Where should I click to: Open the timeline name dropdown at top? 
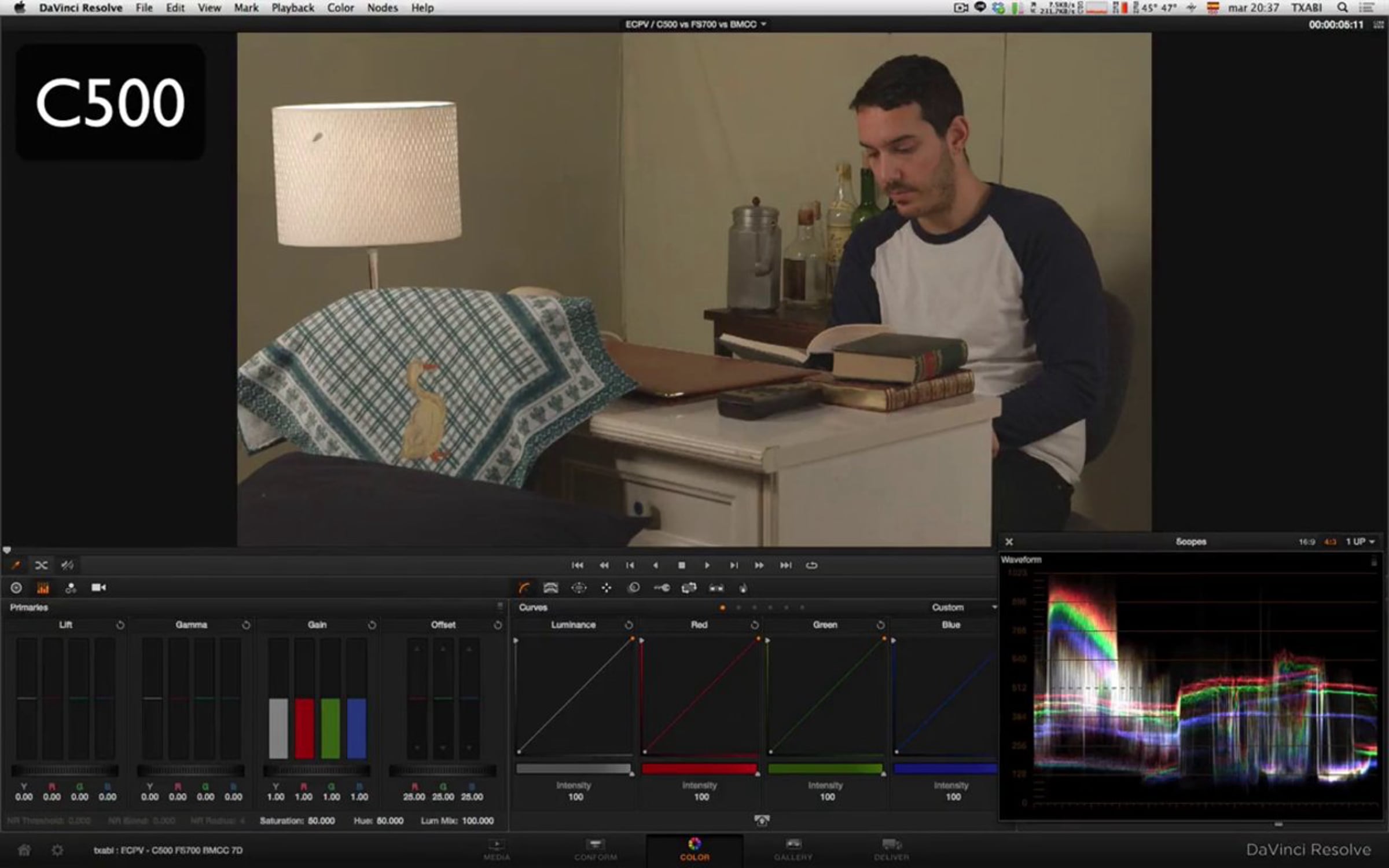click(696, 24)
